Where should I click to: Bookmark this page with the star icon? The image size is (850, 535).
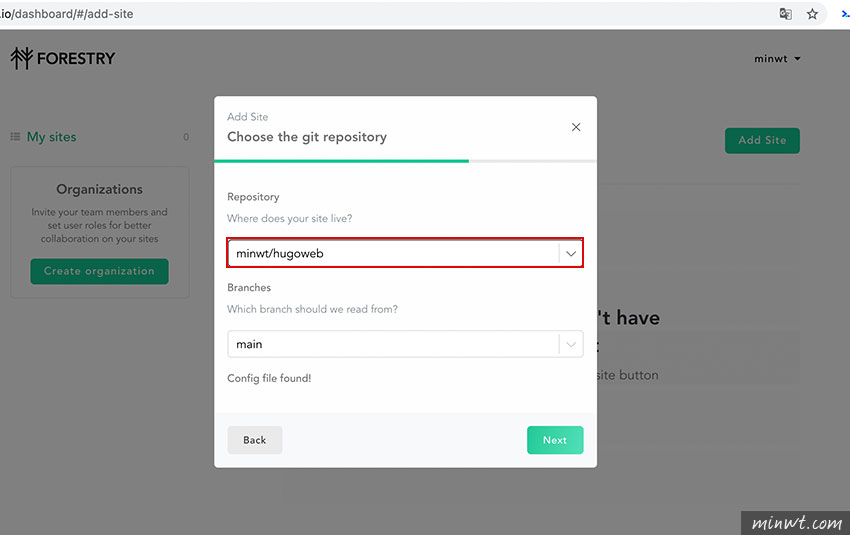(812, 14)
